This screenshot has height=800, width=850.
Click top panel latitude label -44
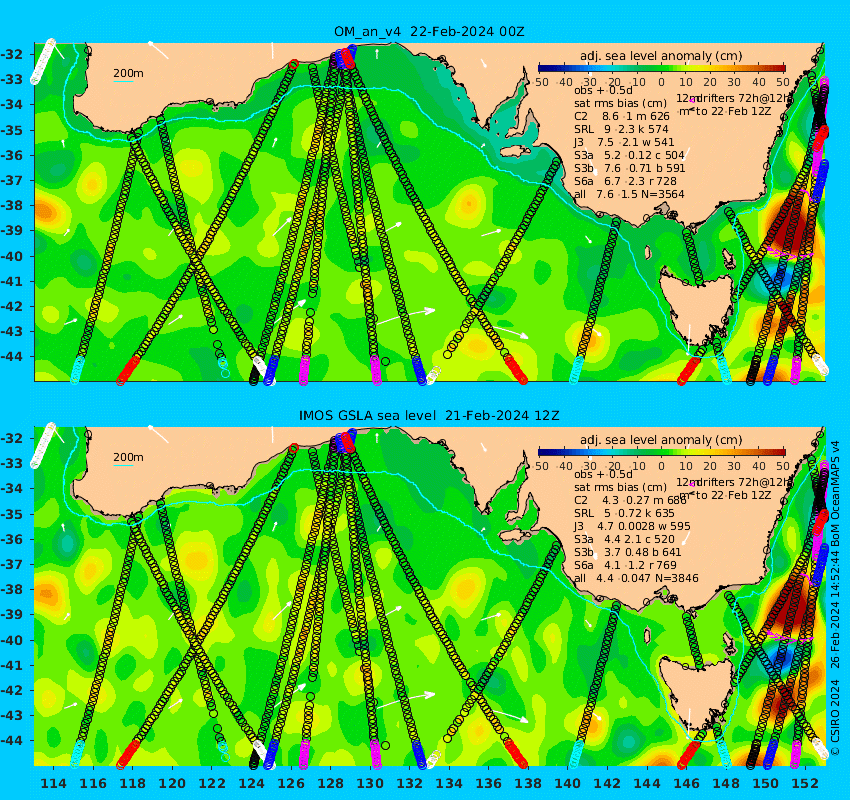tap(12, 356)
